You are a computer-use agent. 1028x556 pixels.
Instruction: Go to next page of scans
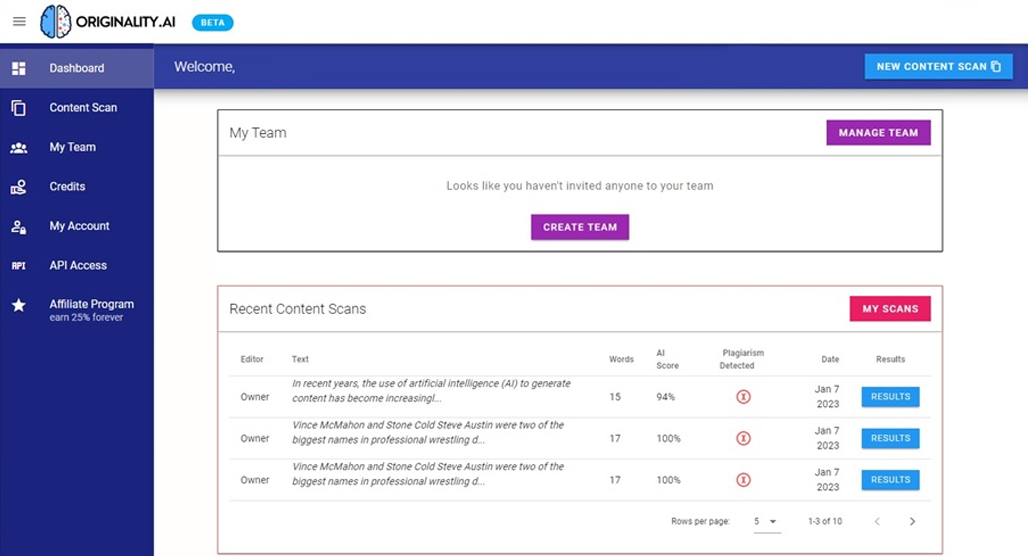click(912, 521)
